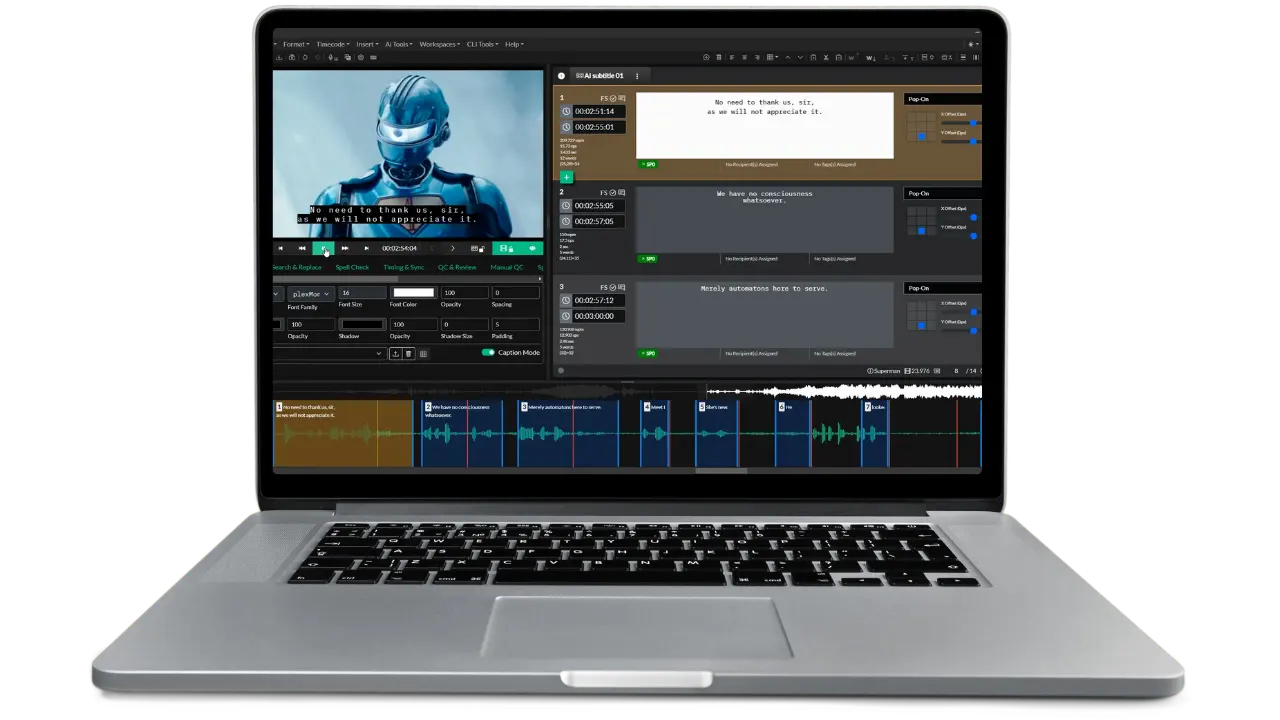This screenshot has width=1280, height=720.
Task: Open the plexMor Font Family dropdown
Action: 311,294
